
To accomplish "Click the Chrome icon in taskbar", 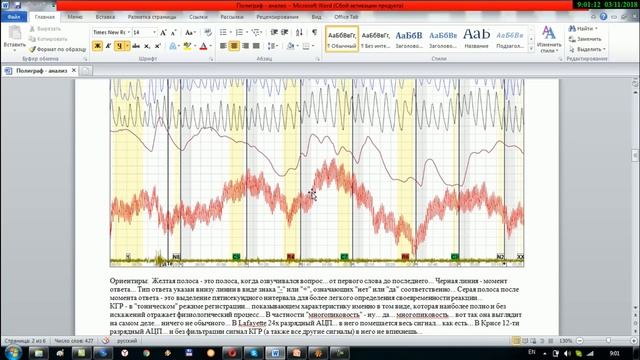I will (146, 353).
